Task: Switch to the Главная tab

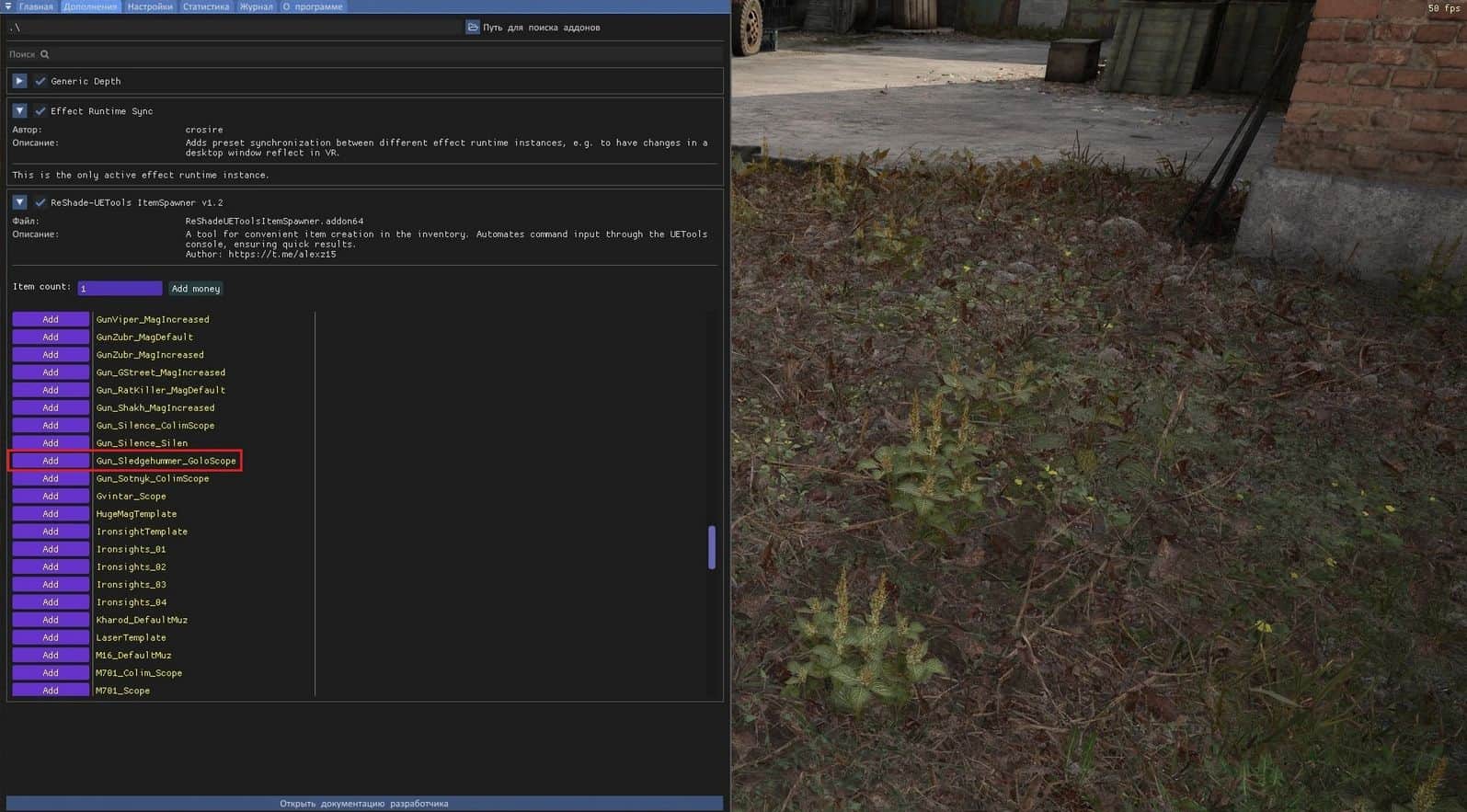Action: [x=36, y=6]
